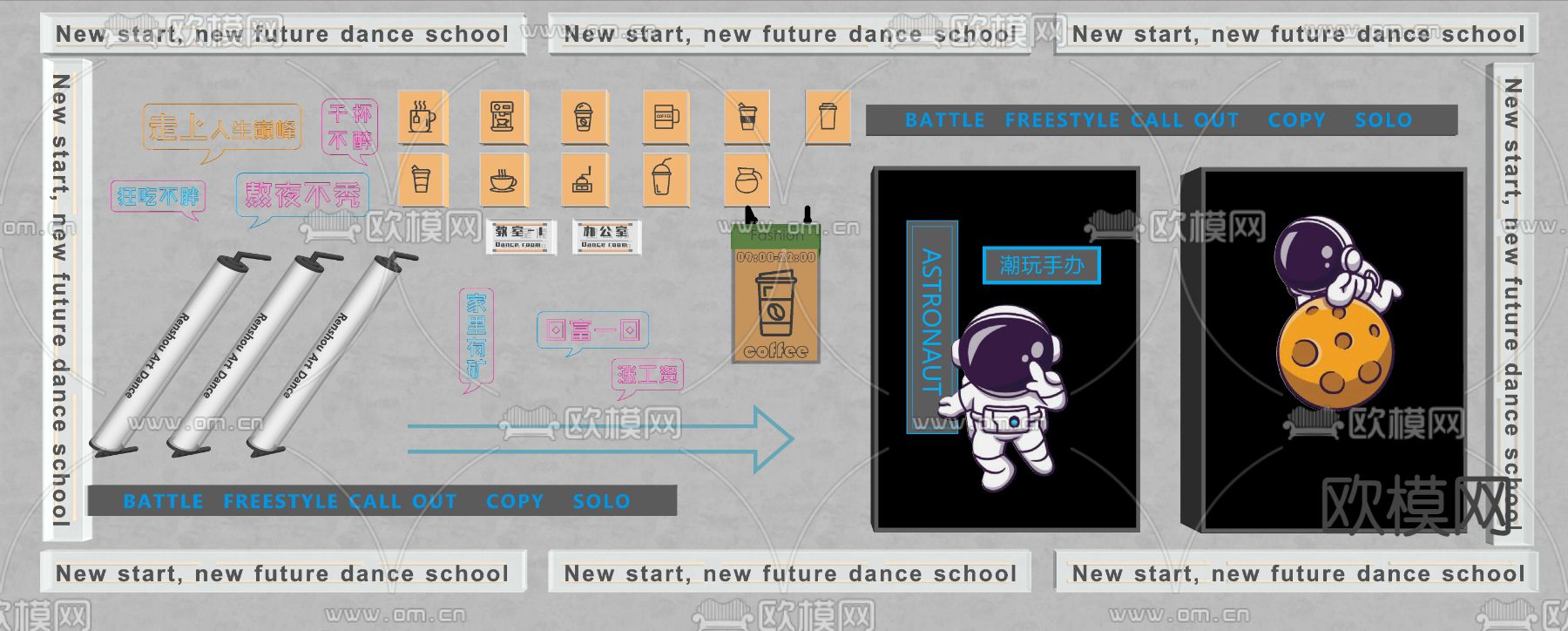Screen dimensions: 1568x631
Task: Select the sleeved takeaway cup with straw tile
Action: click(747, 117)
